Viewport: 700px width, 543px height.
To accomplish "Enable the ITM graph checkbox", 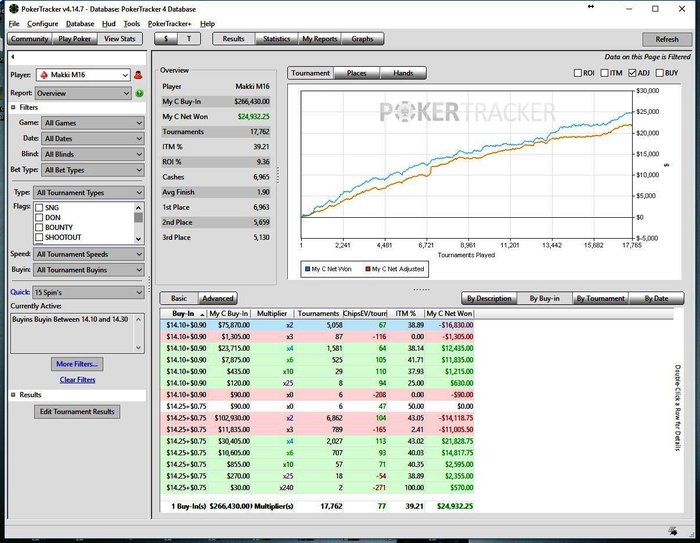I will pyautogui.click(x=604, y=73).
